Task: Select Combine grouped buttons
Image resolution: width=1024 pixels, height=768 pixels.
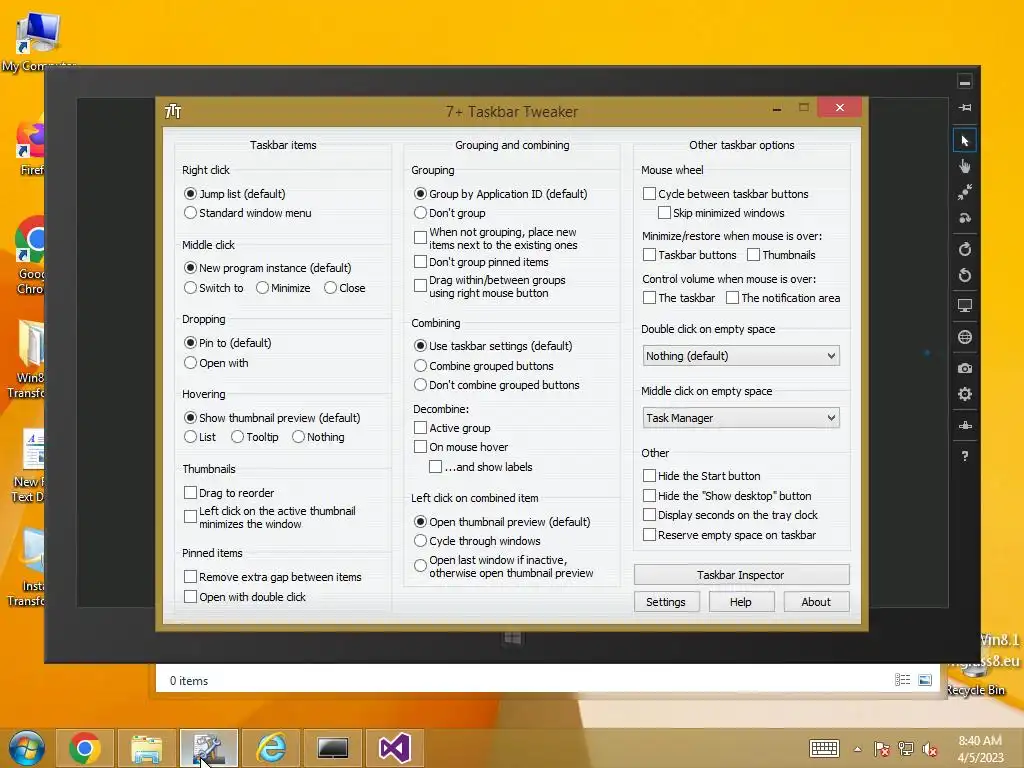Action: [484, 366]
